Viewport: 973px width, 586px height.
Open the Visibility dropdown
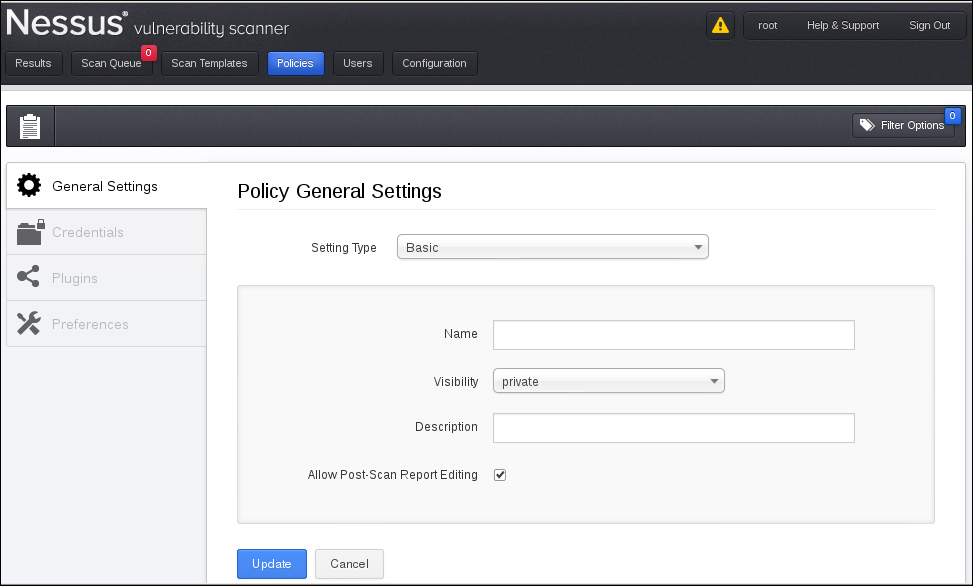coord(608,381)
